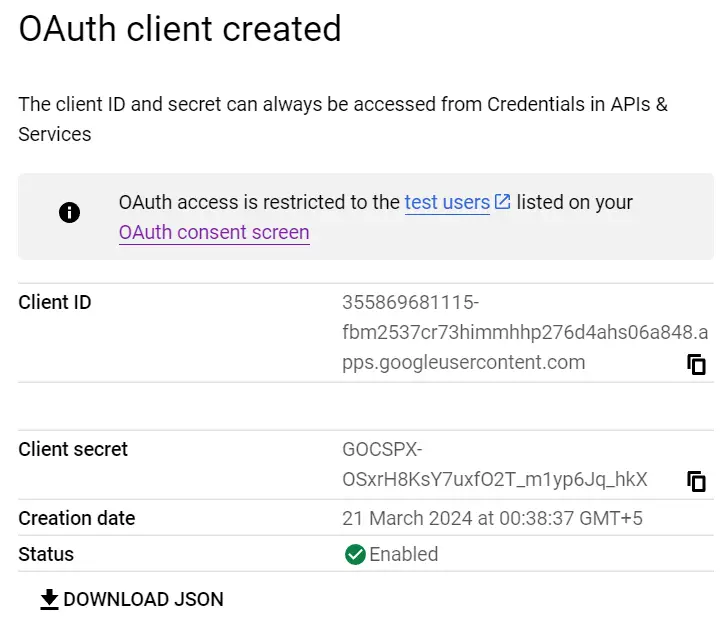Click the 'OAuth client created' heading
This screenshot has height=621, width=726.
[x=180, y=29]
